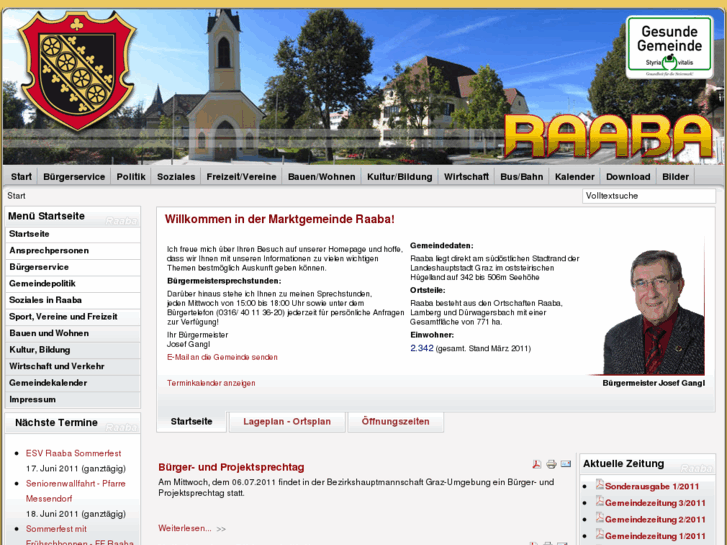Screen dimensions: 727x545
Task: Open Bauen/Wohnen menu item
Action: click(x=322, y=177)
